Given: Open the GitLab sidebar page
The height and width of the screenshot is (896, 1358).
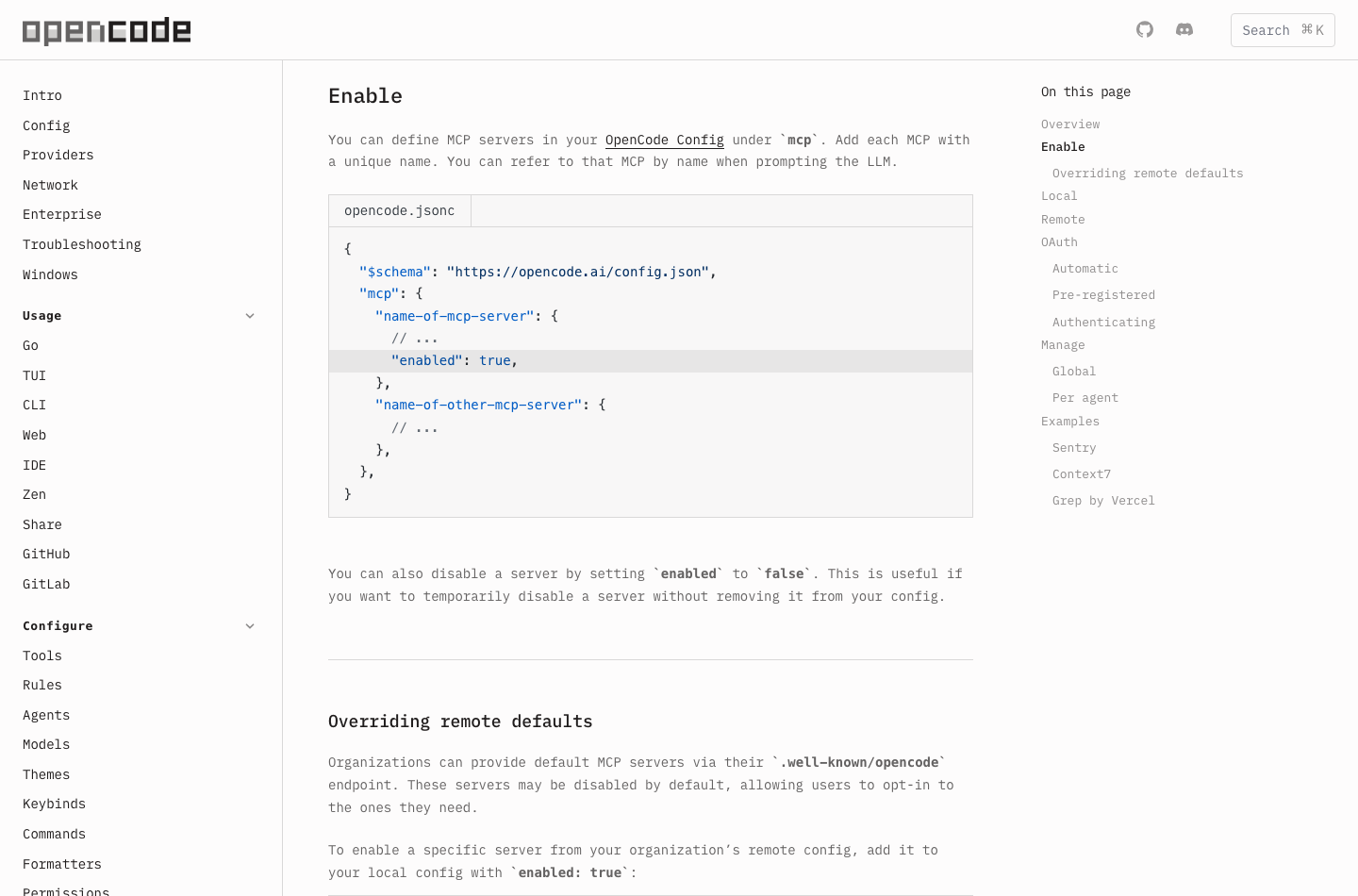Looking at the screenshot, I should (46, 585).
